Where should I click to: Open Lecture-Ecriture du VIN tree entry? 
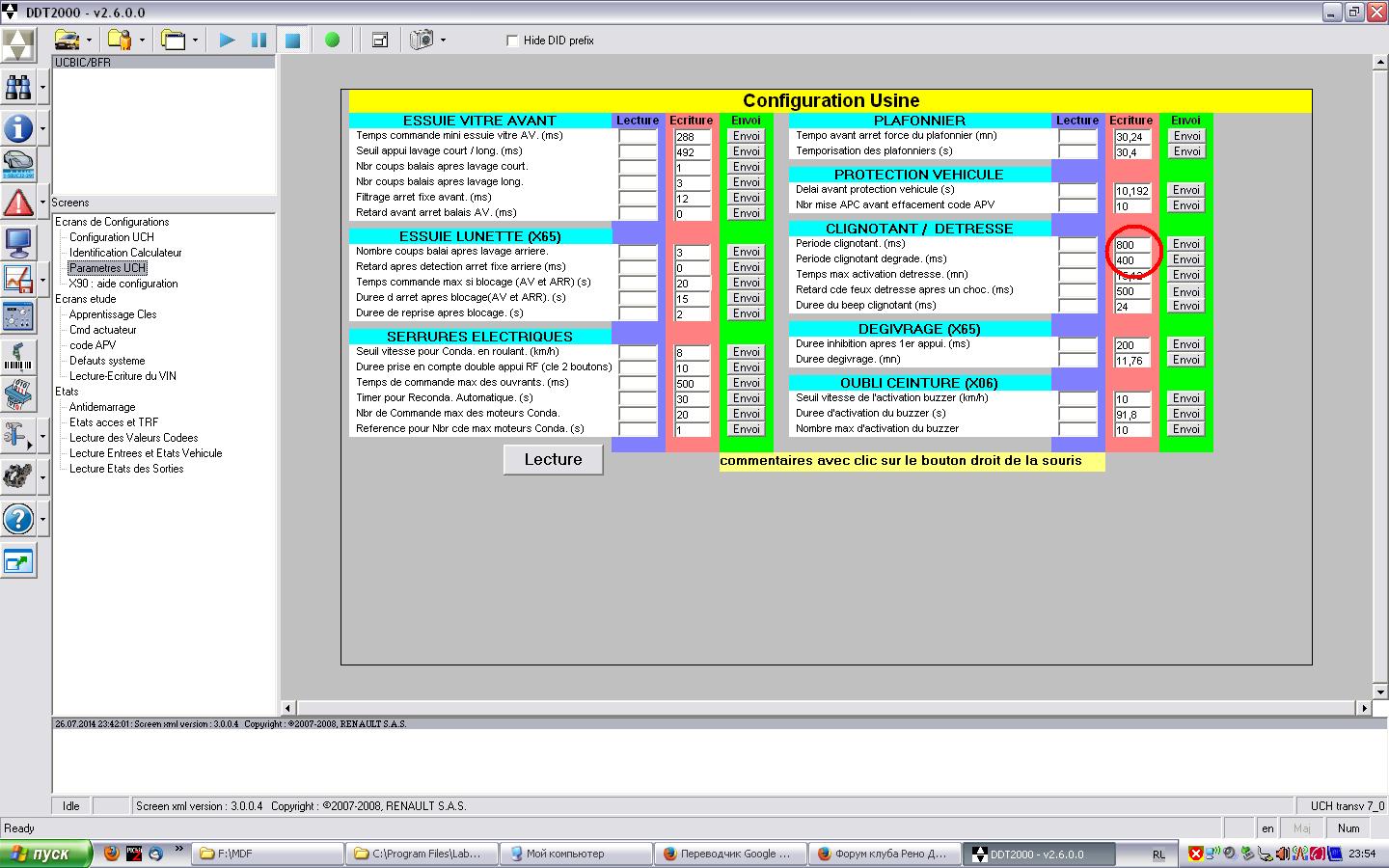123,376
